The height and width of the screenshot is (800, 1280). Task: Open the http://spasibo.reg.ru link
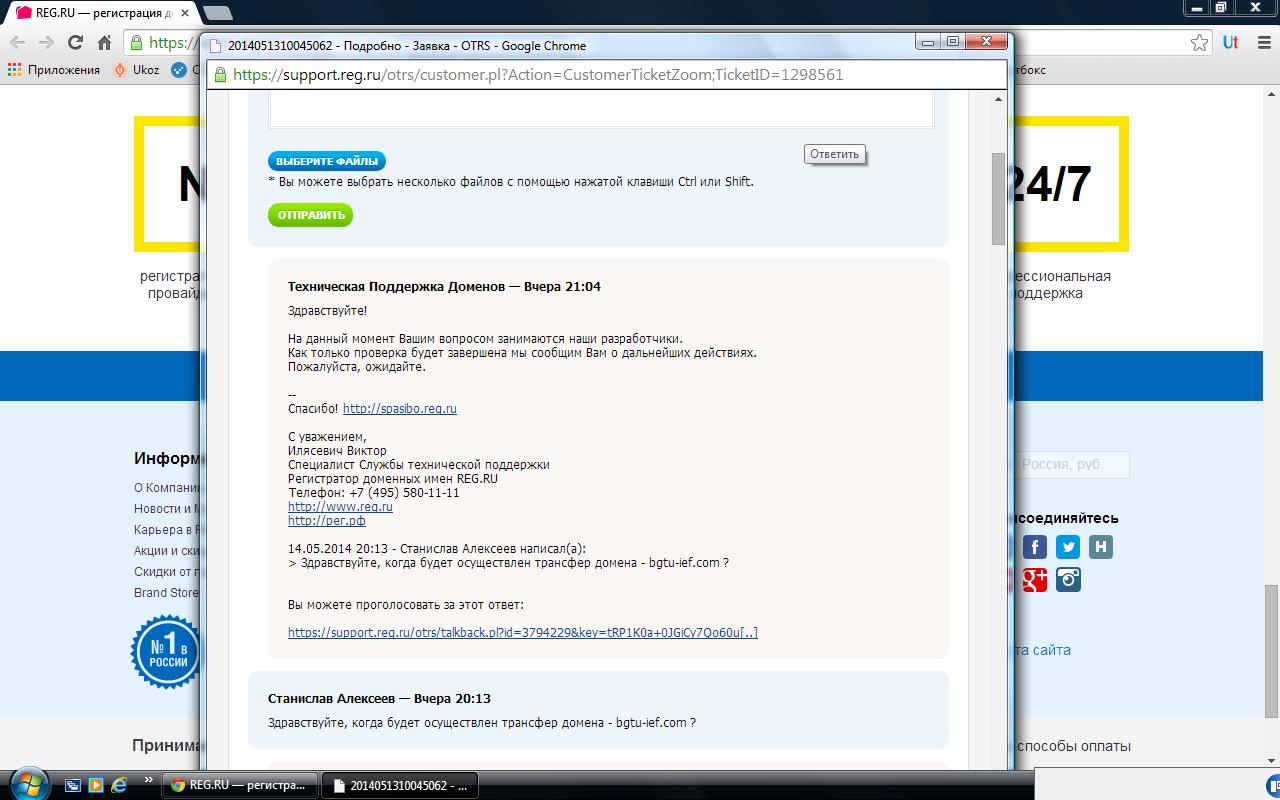pos(400,409)
